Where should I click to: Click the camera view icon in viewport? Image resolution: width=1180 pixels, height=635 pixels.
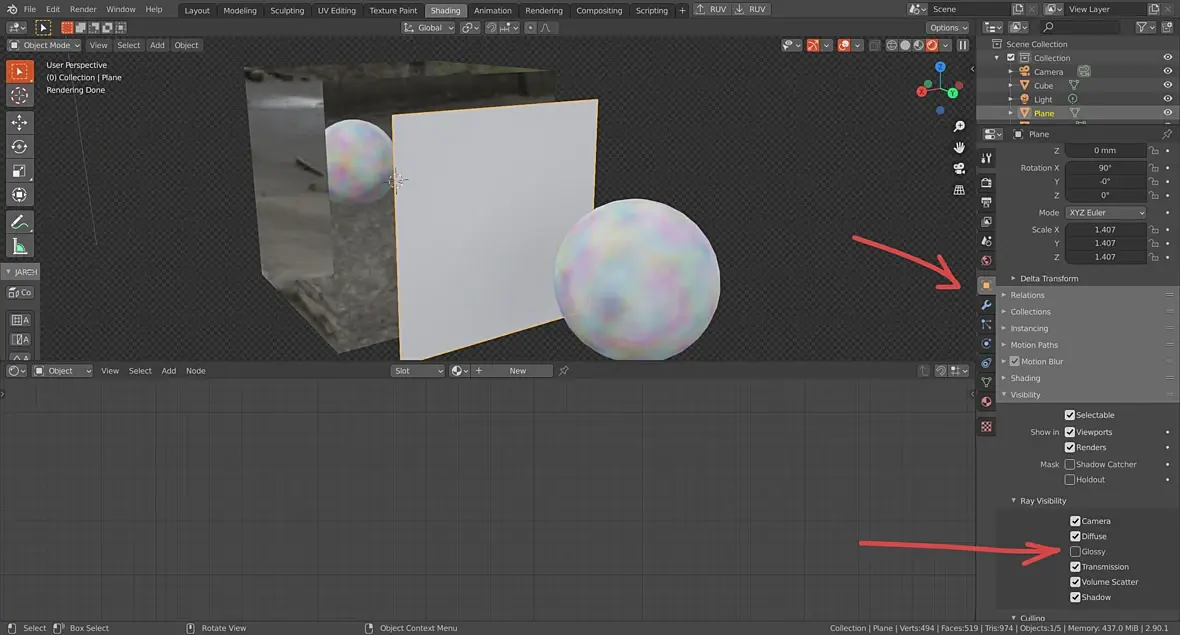[x=959, y=168]
